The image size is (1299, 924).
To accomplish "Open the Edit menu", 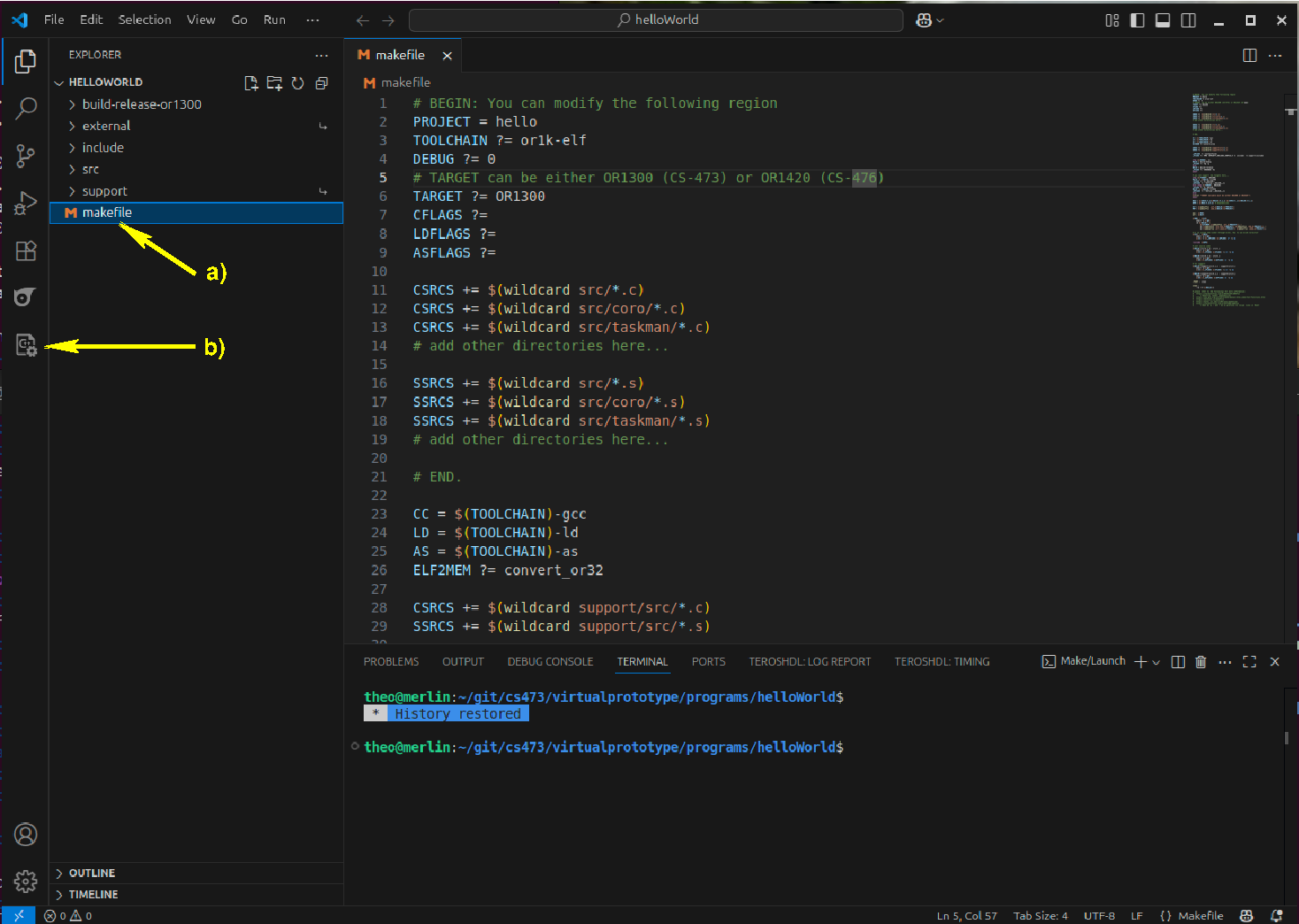I will 91,19.
